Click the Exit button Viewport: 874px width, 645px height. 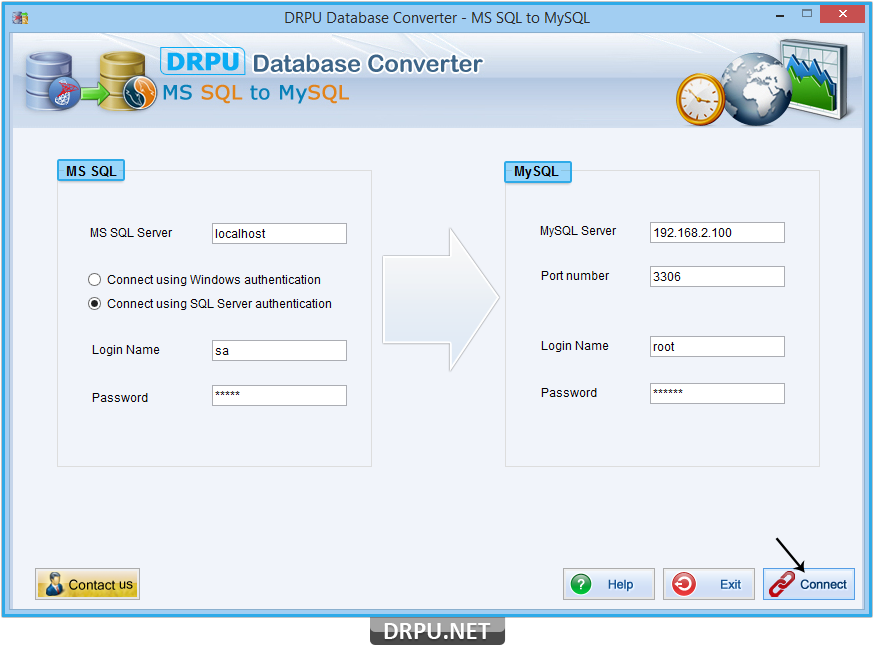(708, 584)
